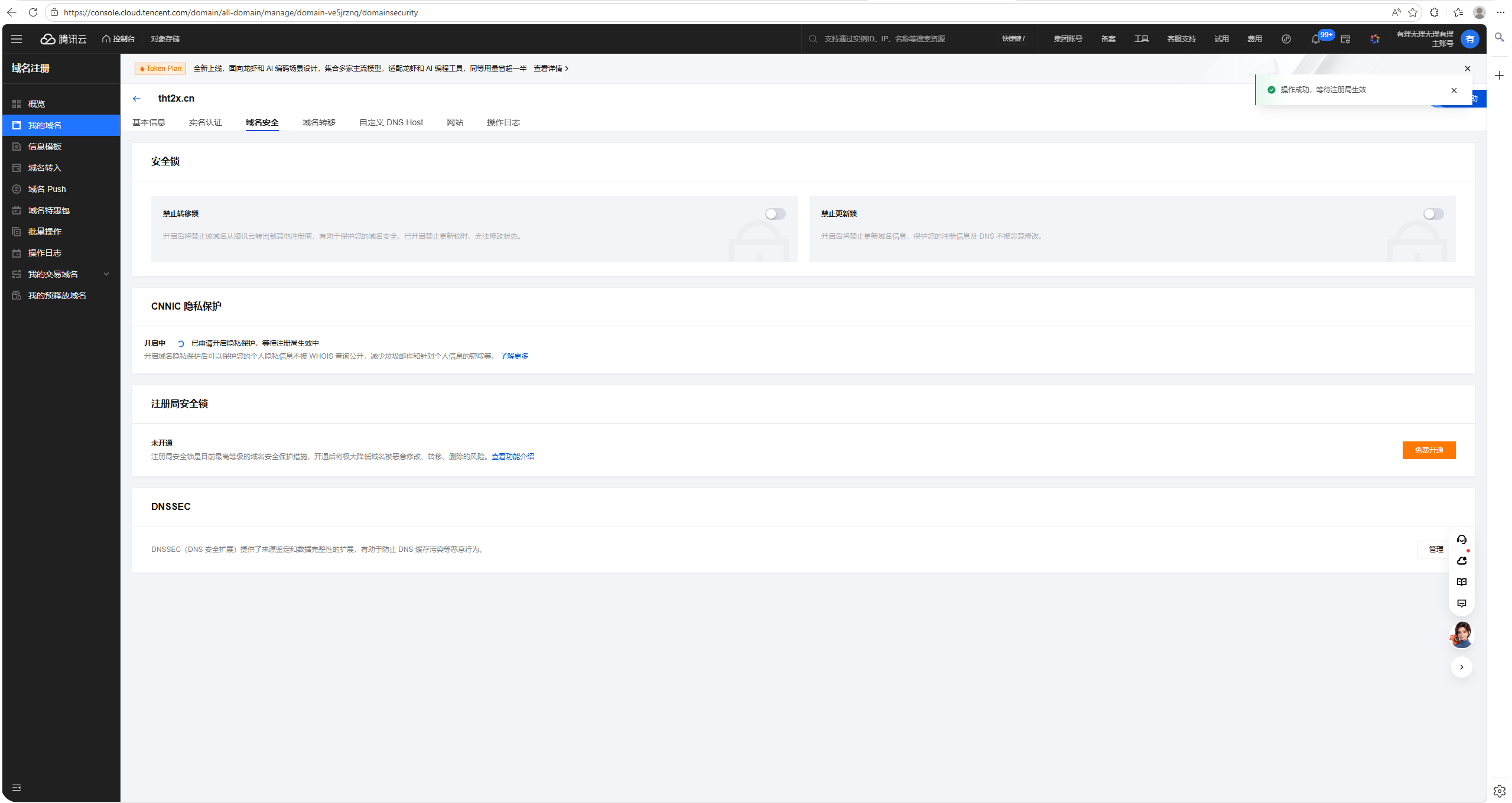
Task: Enable the 禁止转移锁 toggle
Action: click(775, 214)
